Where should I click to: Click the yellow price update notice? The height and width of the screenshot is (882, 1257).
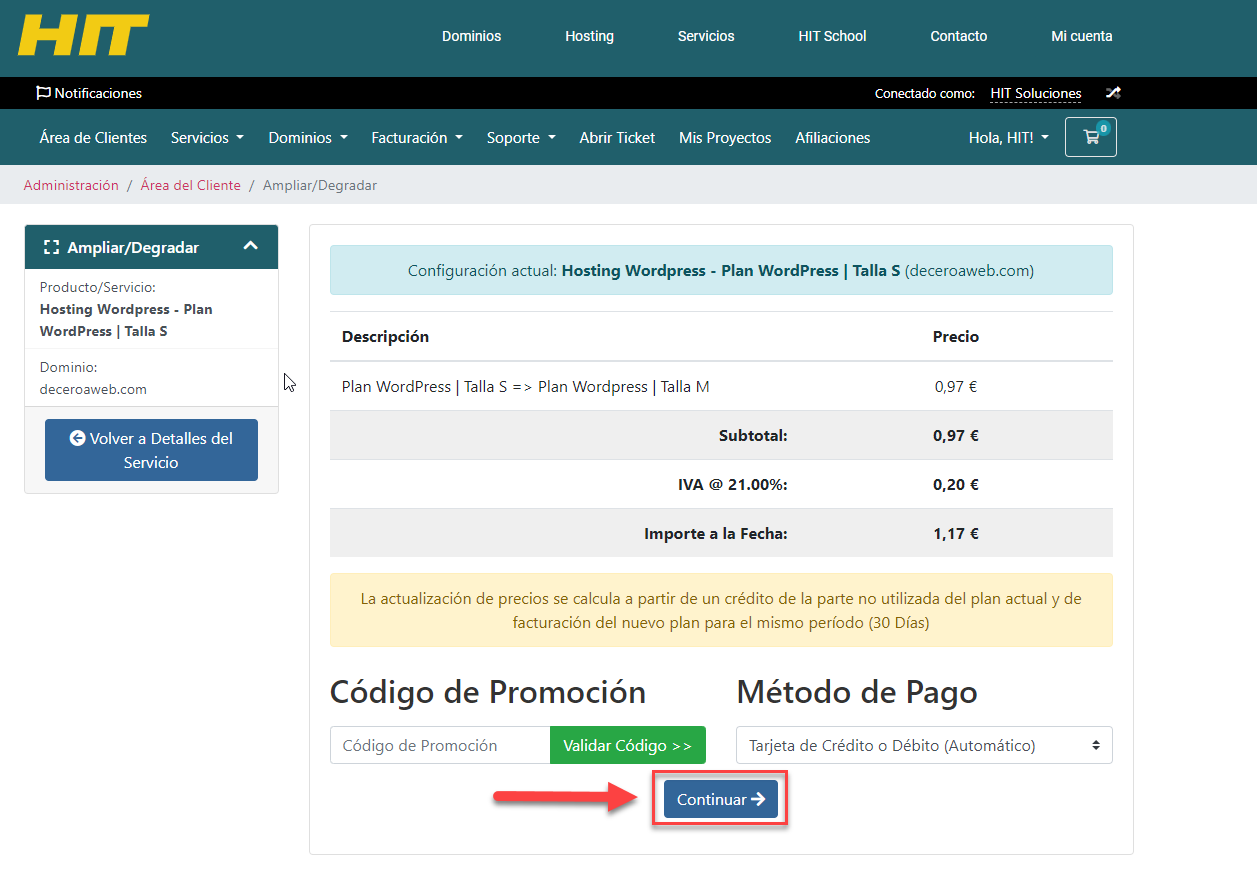click(721, 610)
